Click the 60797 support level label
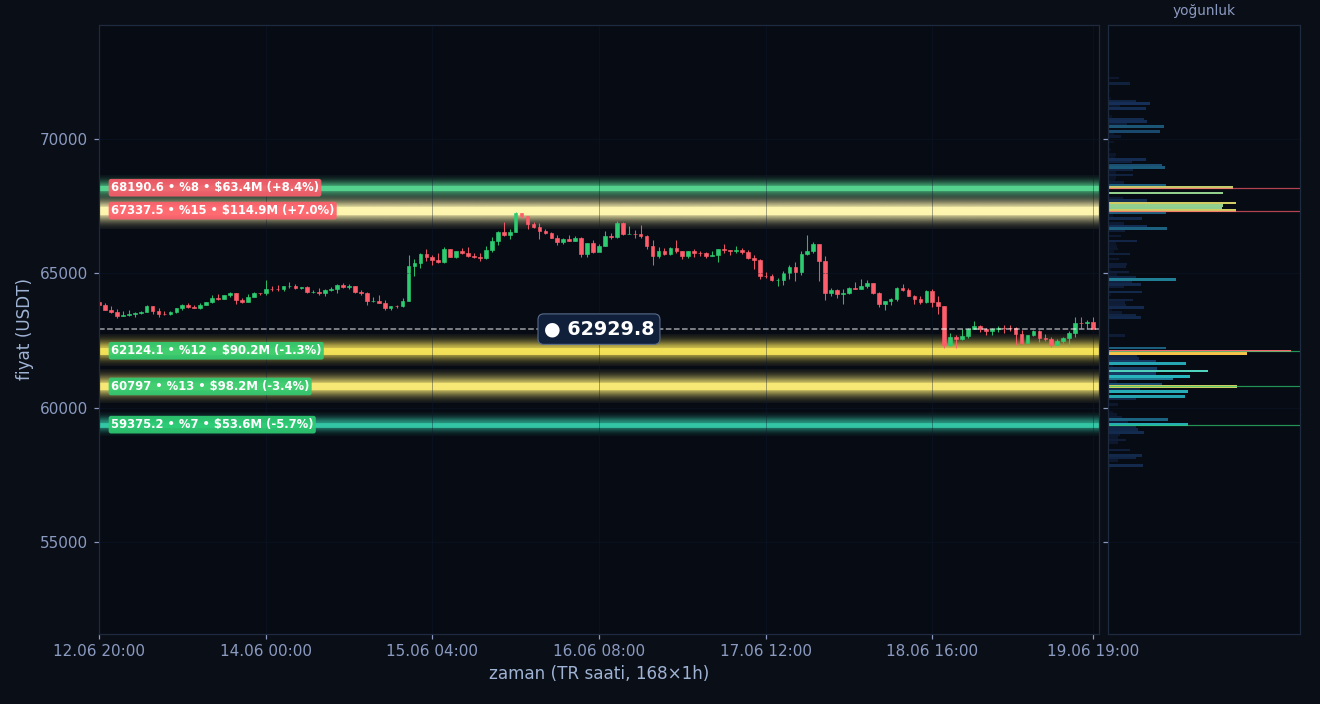This screenshot has width=1320, height=704. [210, 386]
